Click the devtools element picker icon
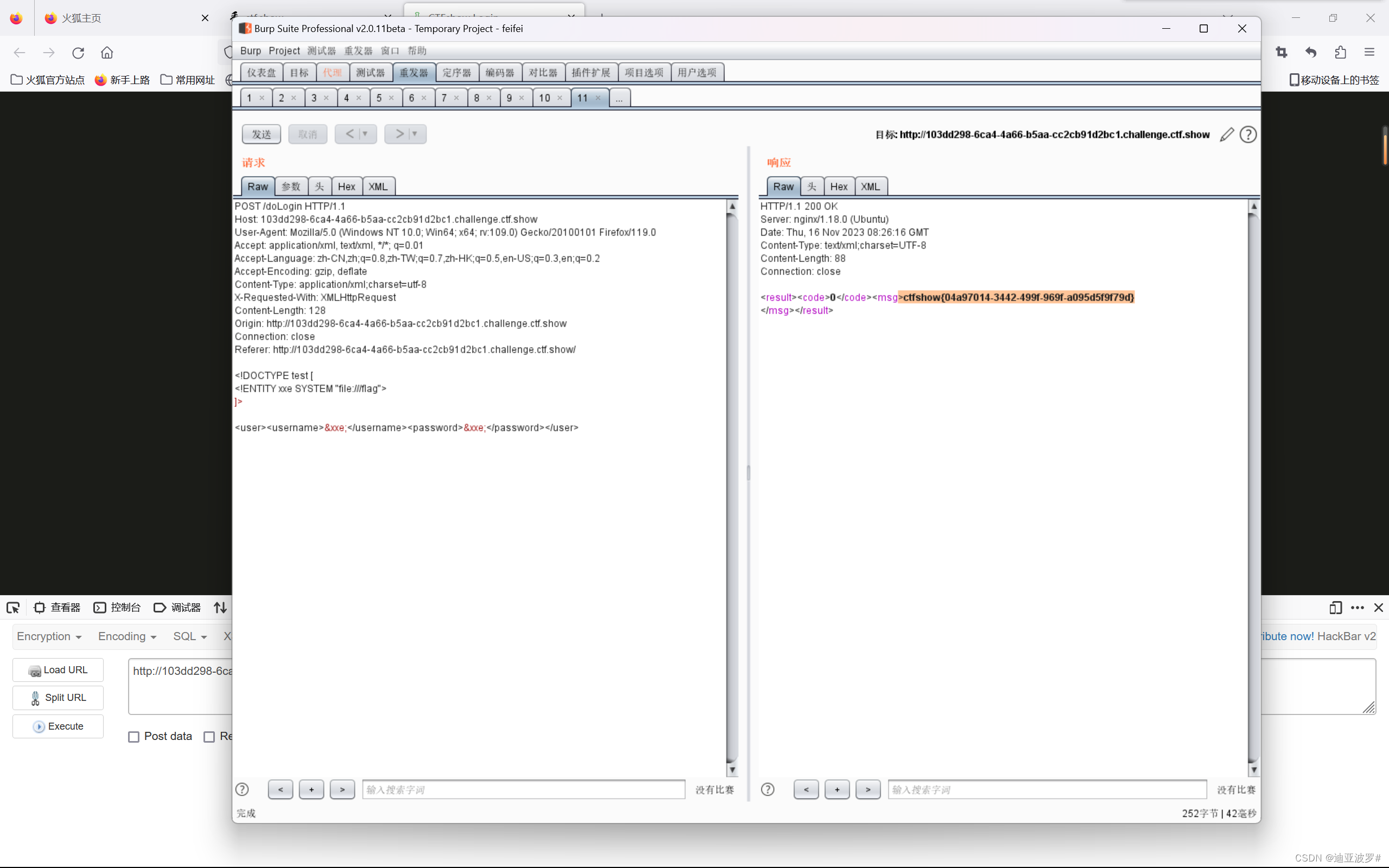Screen dimensions: 1389x868 coord(13,608)
